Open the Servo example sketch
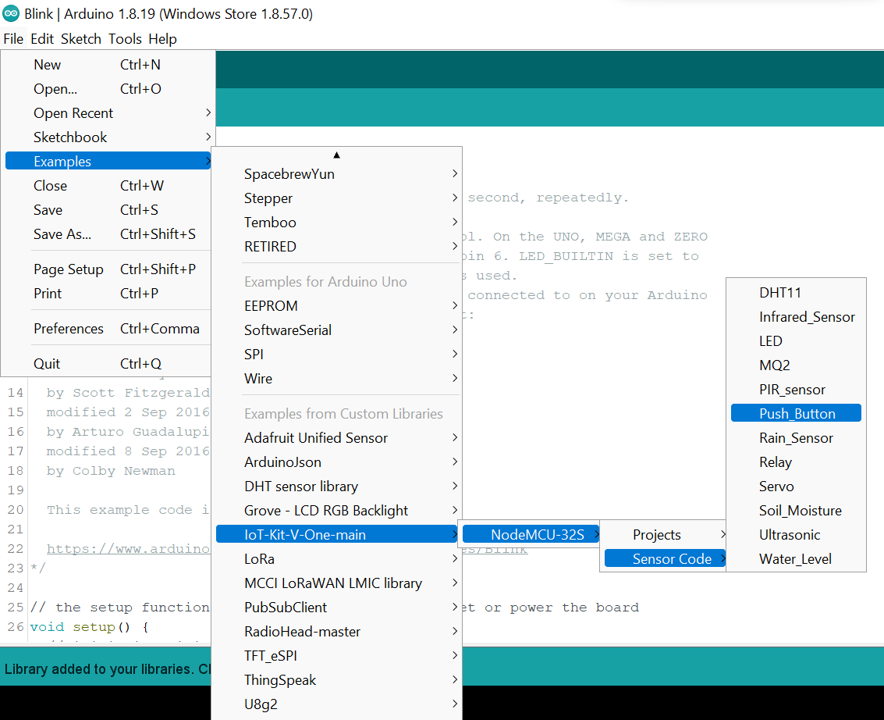The width and height of the screenshot is (884, 720). pyautogui.click(x=796, y=487)
